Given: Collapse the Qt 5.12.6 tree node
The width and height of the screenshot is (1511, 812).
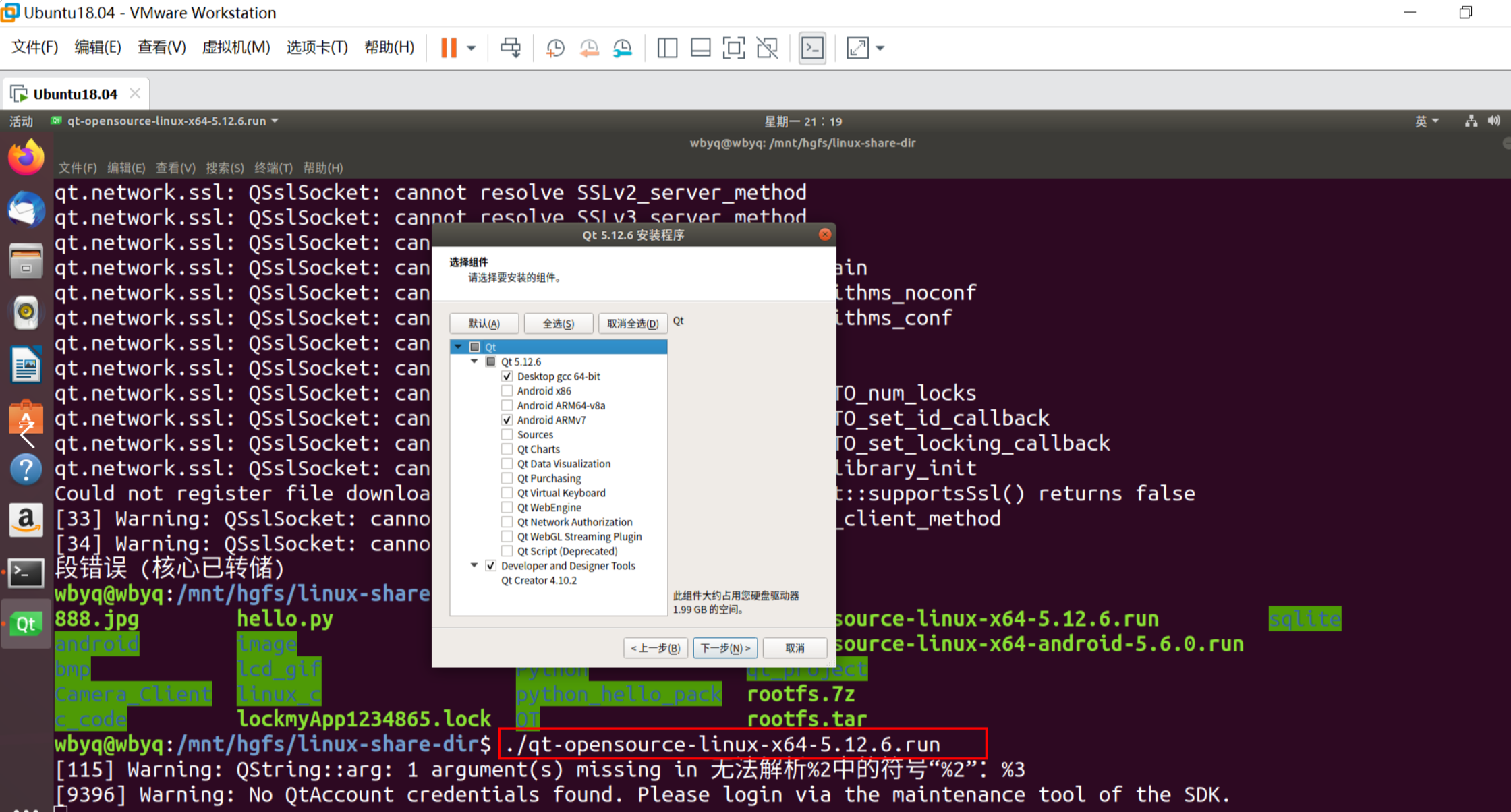Looking at the screenshot, I should tap(474, 361).
